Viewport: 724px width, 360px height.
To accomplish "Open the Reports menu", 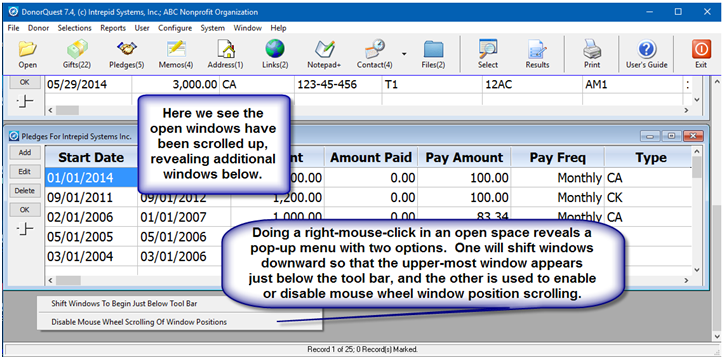I will 113,28.
